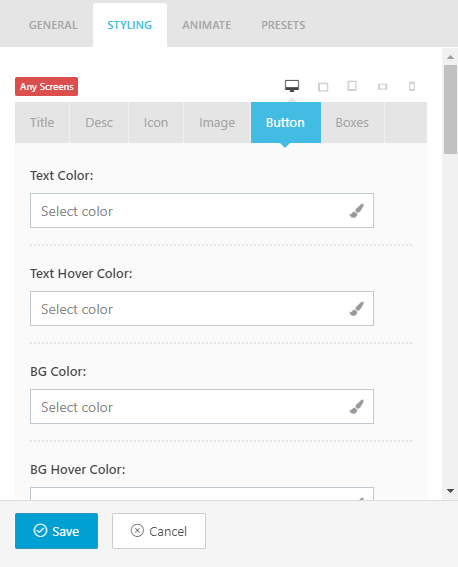
Task: Click the scrollbar down arrow
Action: click(x=450, y=491)
